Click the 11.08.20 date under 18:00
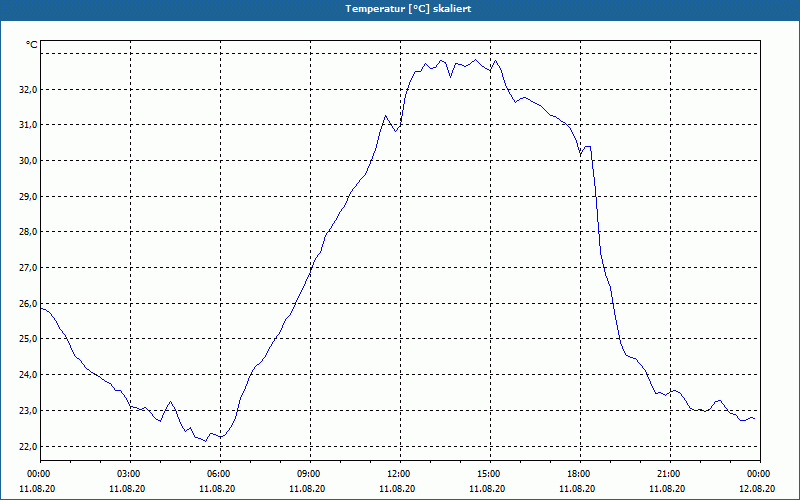 [x=577, y=488]
